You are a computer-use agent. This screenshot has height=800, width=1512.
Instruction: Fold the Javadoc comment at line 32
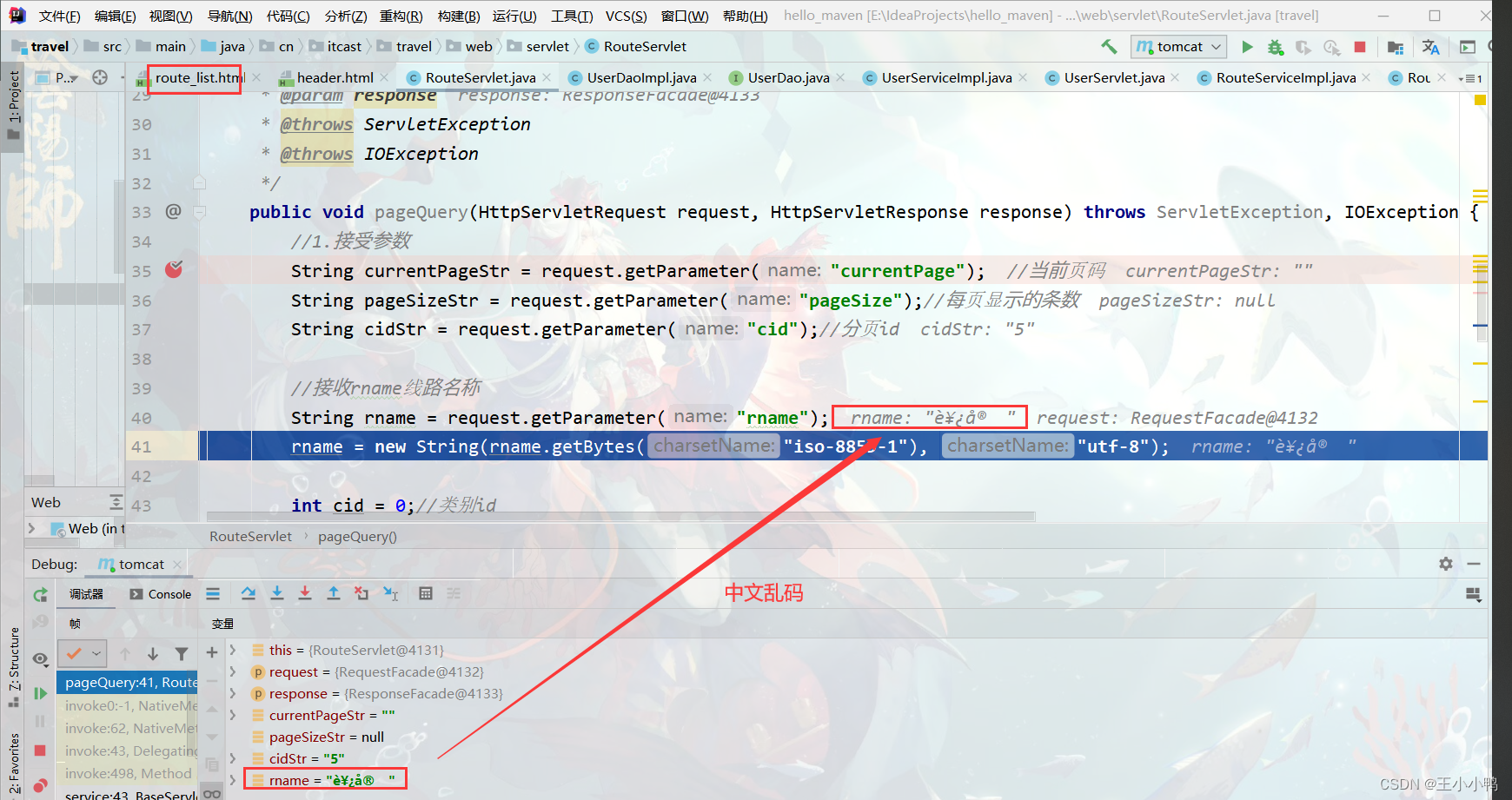pos(199,182)
